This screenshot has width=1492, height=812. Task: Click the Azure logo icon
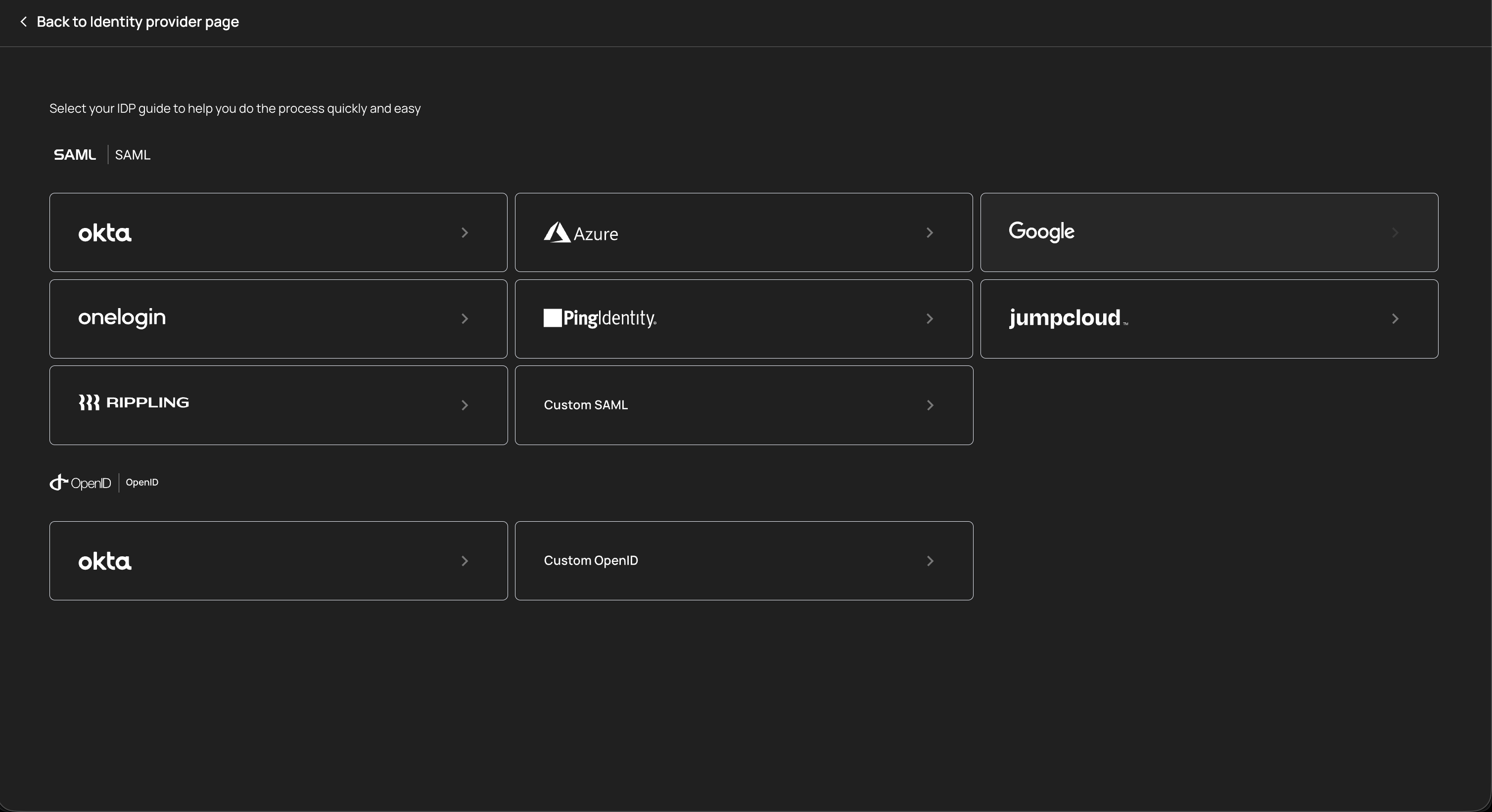tap(557, 233)
